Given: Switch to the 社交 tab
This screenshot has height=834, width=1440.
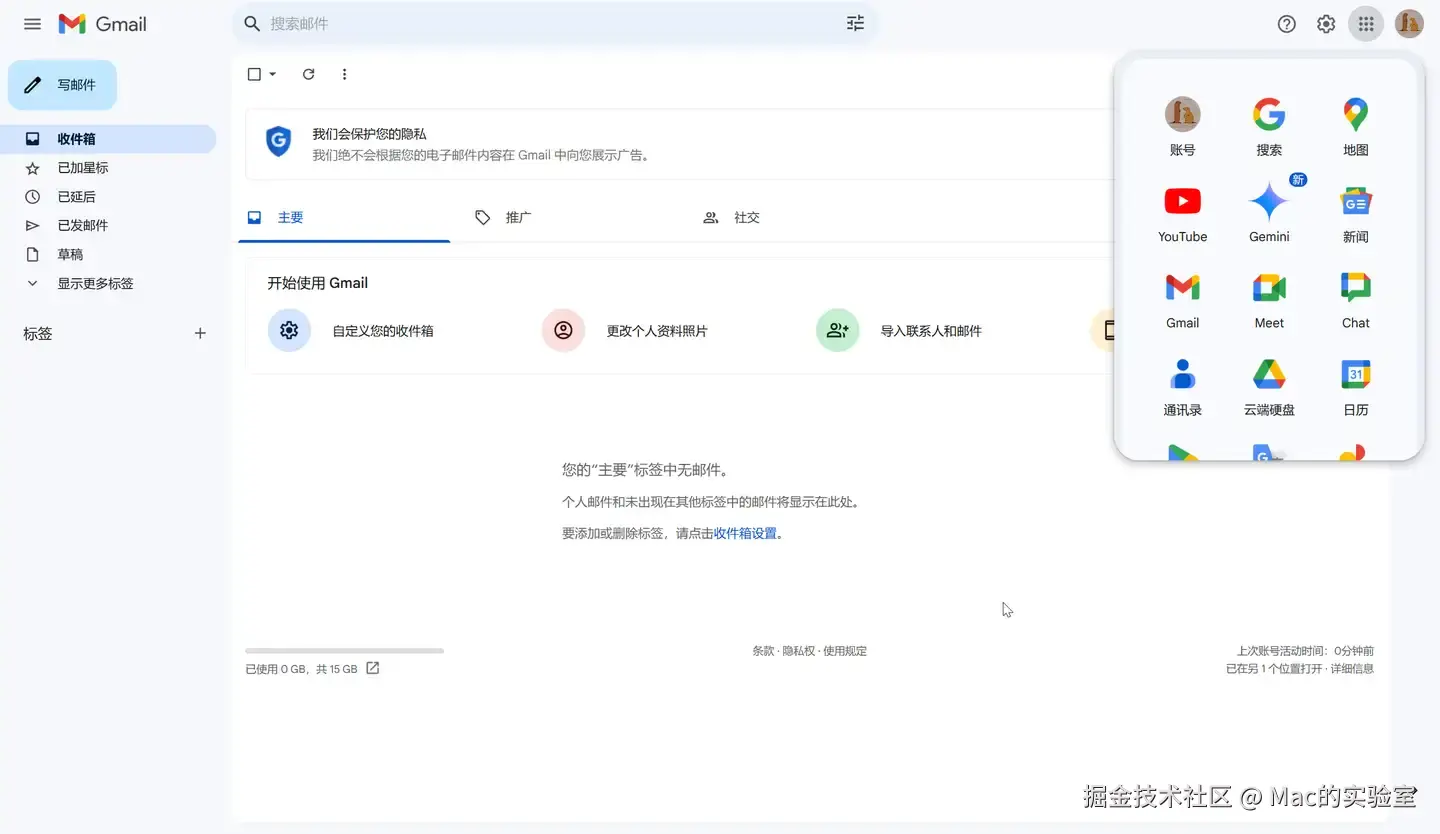Looking at the screenshot, I should (x=798, y=217).
